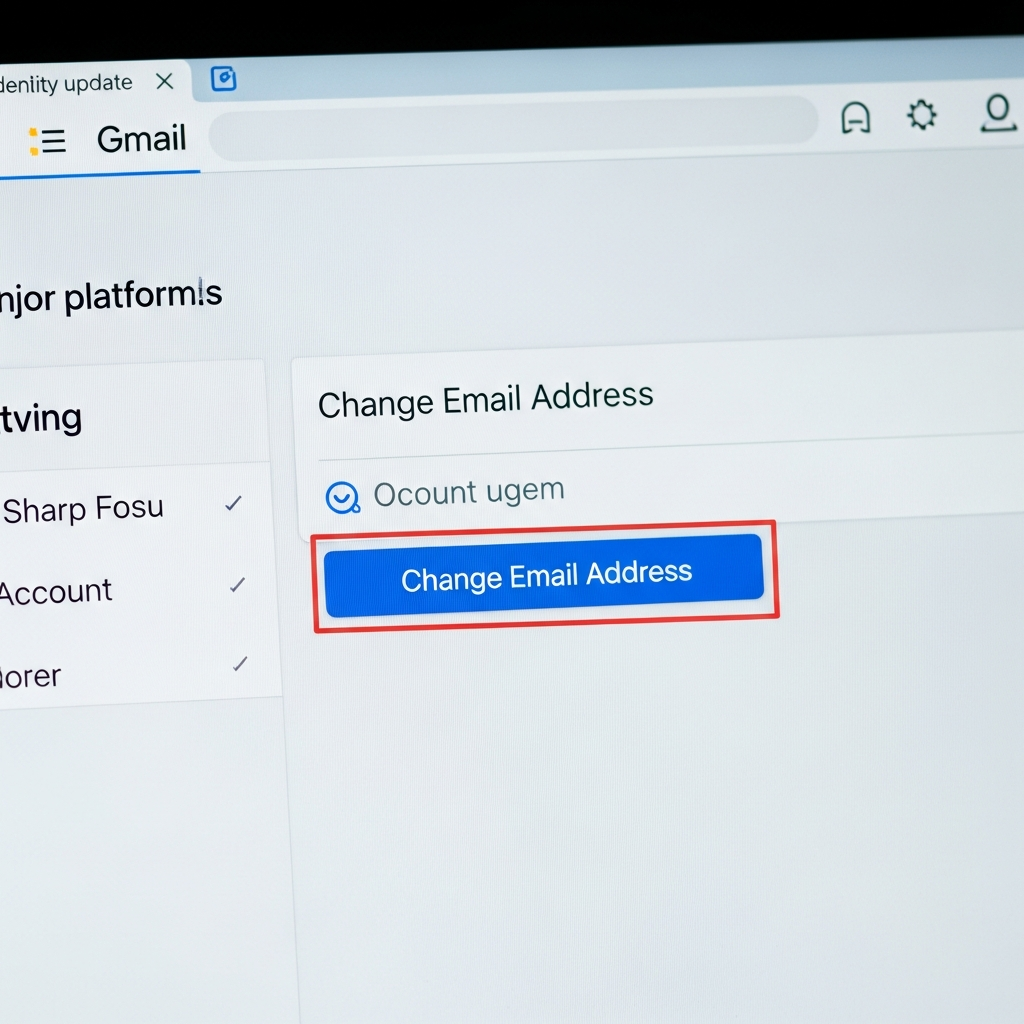
Task: Open the platforms list under njor platforms
Action: [110, 293]
